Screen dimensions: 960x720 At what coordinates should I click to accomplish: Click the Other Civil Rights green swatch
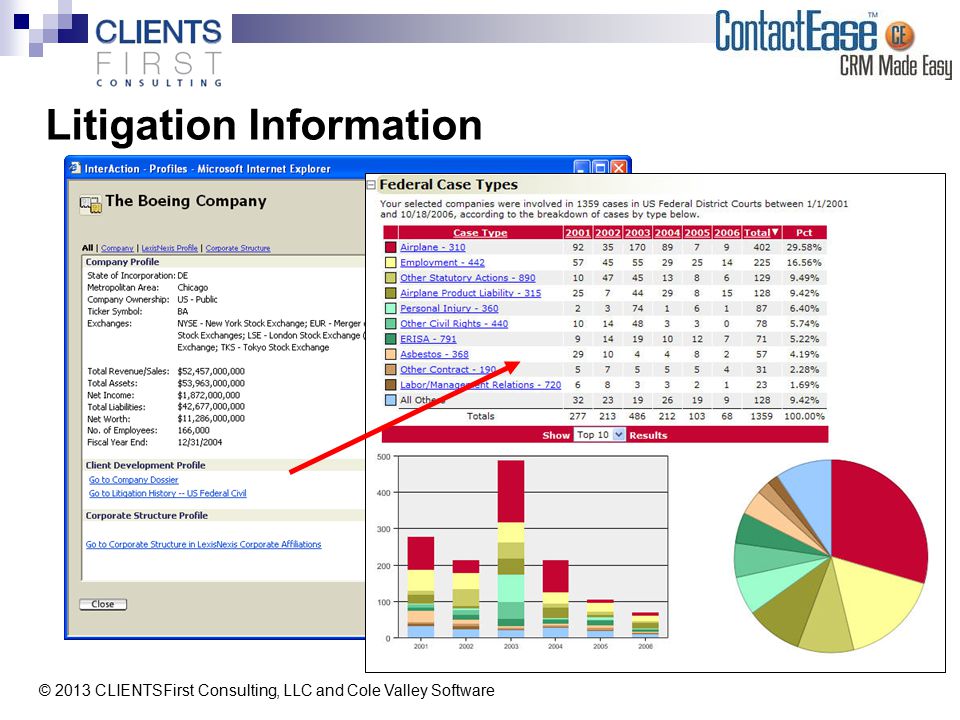pyautogui.click(x=390, y=324)
